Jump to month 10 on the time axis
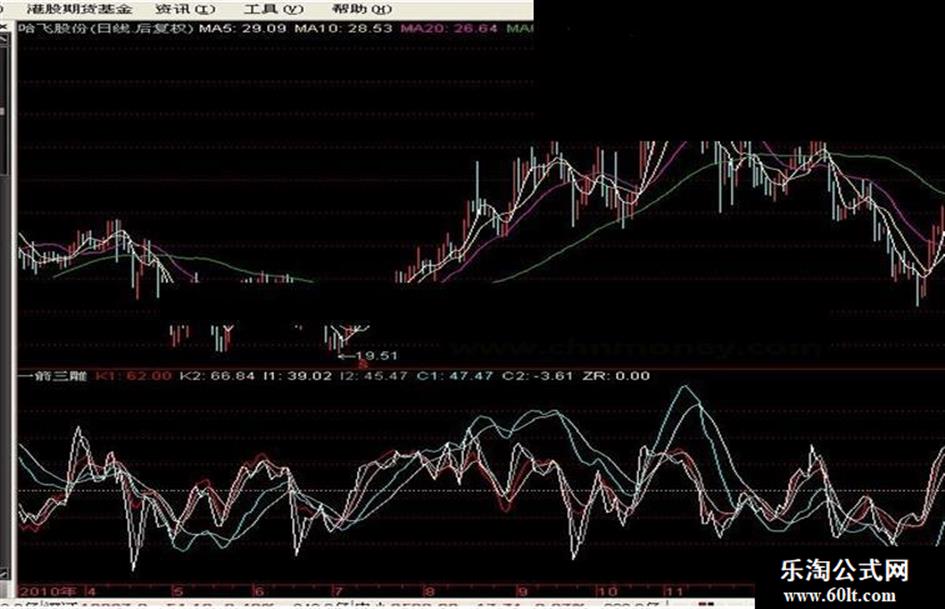Viewport: 945px width, 609px height. [x=609, y=592]
